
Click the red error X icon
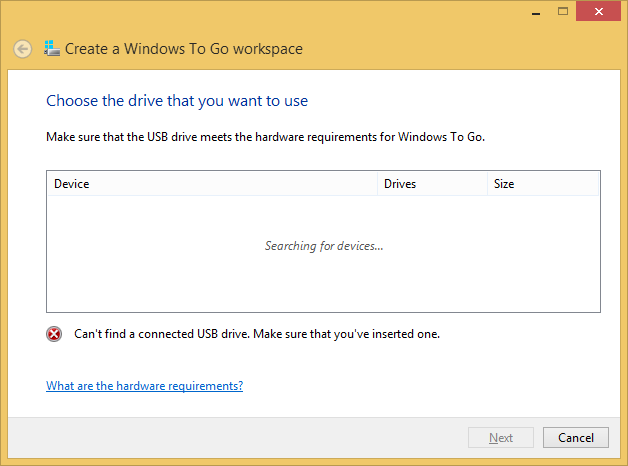tap(54, 334)
